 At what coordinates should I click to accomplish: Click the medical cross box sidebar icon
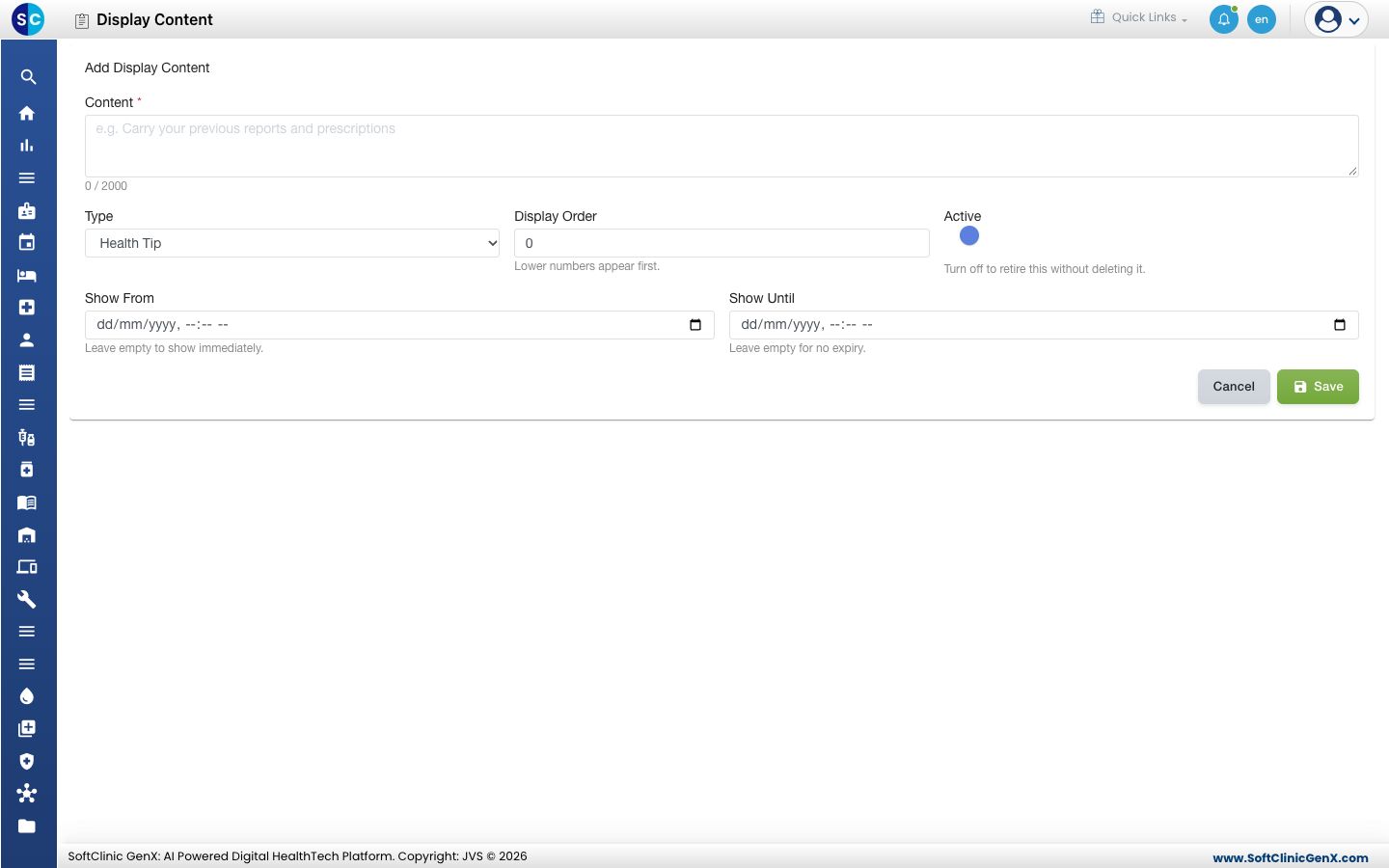click(x=27, y=308)
